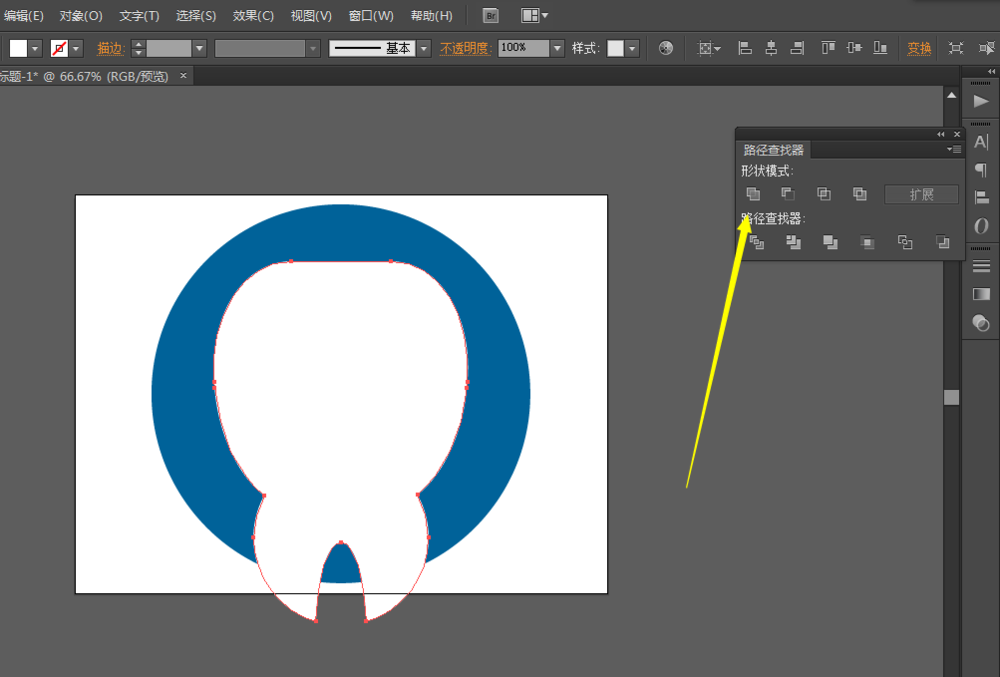Open the Character panel icon in dock
1000x677 pixels.
click(x=981, y=142)
